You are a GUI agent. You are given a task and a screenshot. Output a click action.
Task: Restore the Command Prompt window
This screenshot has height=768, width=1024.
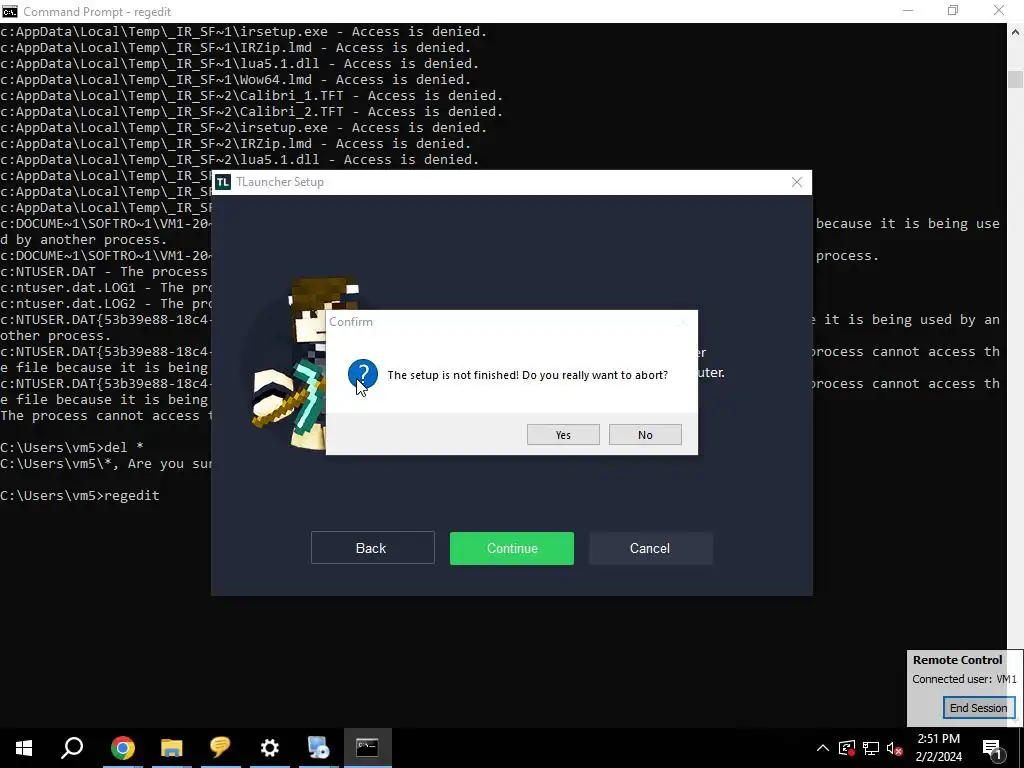point(953,11)
